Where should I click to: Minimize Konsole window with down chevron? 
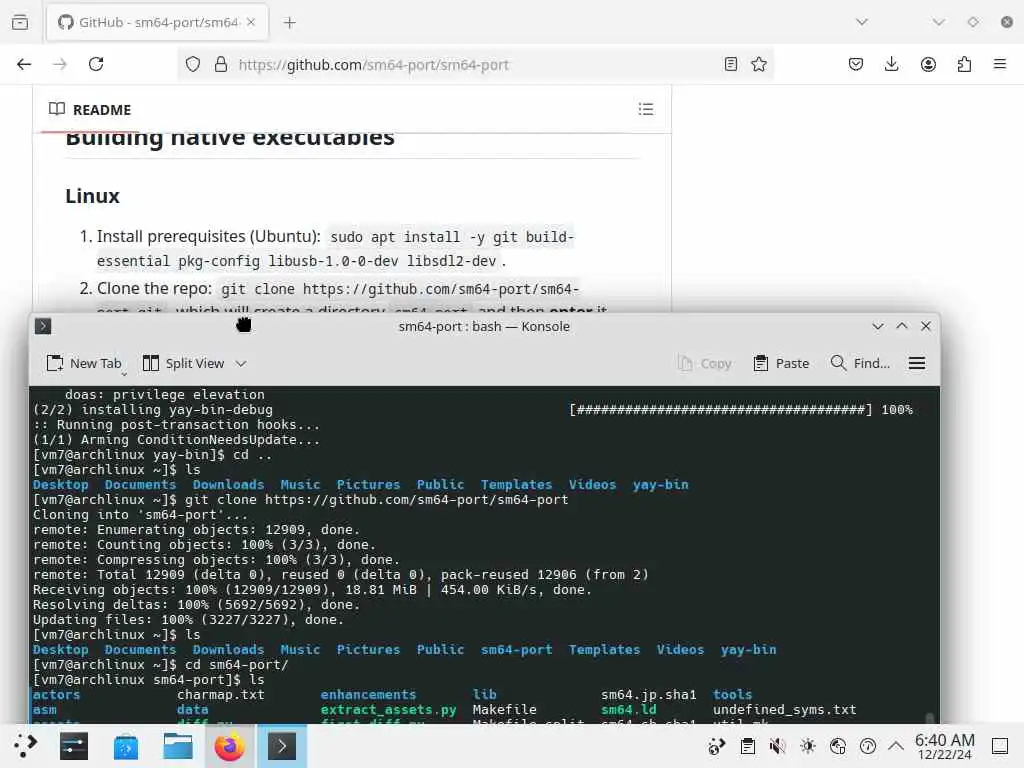tap(878, 326)
